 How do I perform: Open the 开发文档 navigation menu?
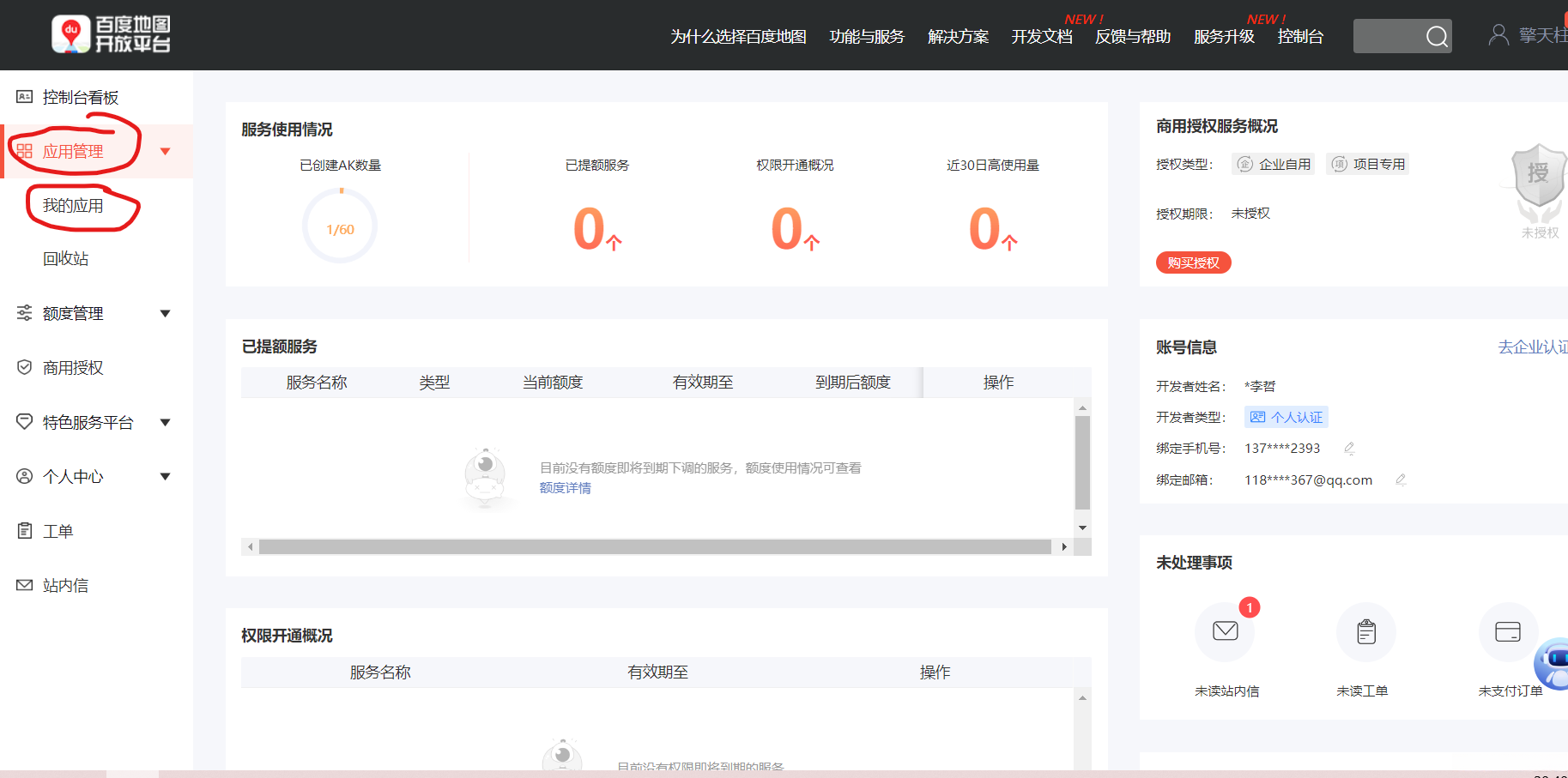1042,36
